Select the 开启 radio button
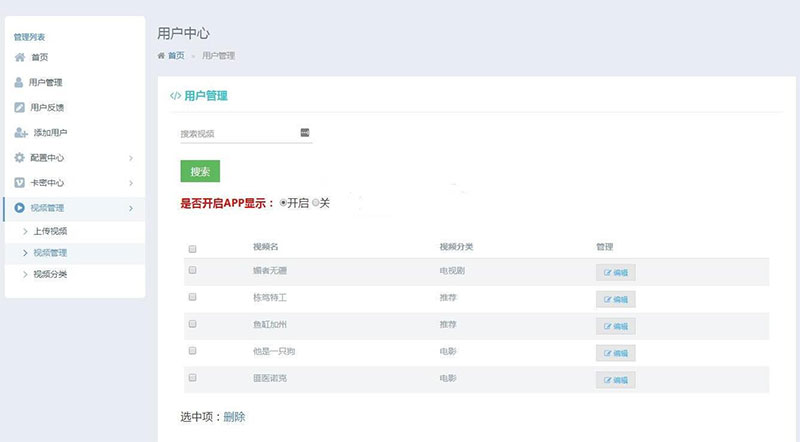This screenshot has height=442, width=800. click(x=283, y=202)
